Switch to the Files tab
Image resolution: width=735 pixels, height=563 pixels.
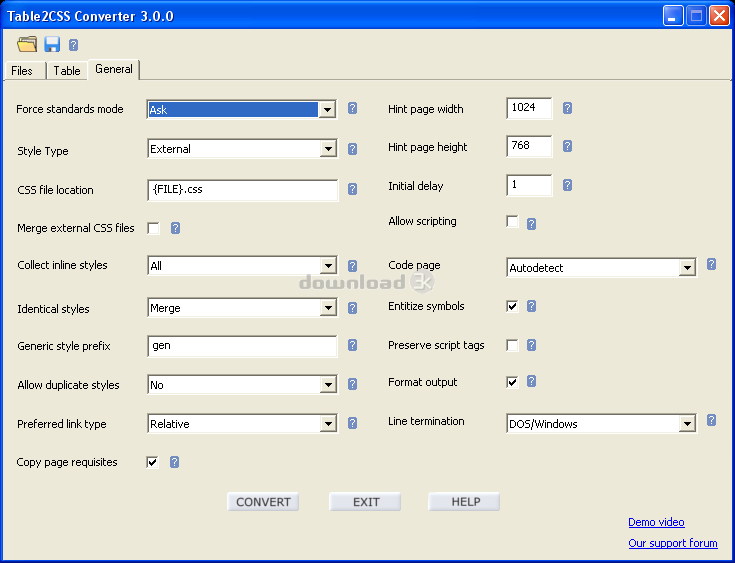pos(22,71)
